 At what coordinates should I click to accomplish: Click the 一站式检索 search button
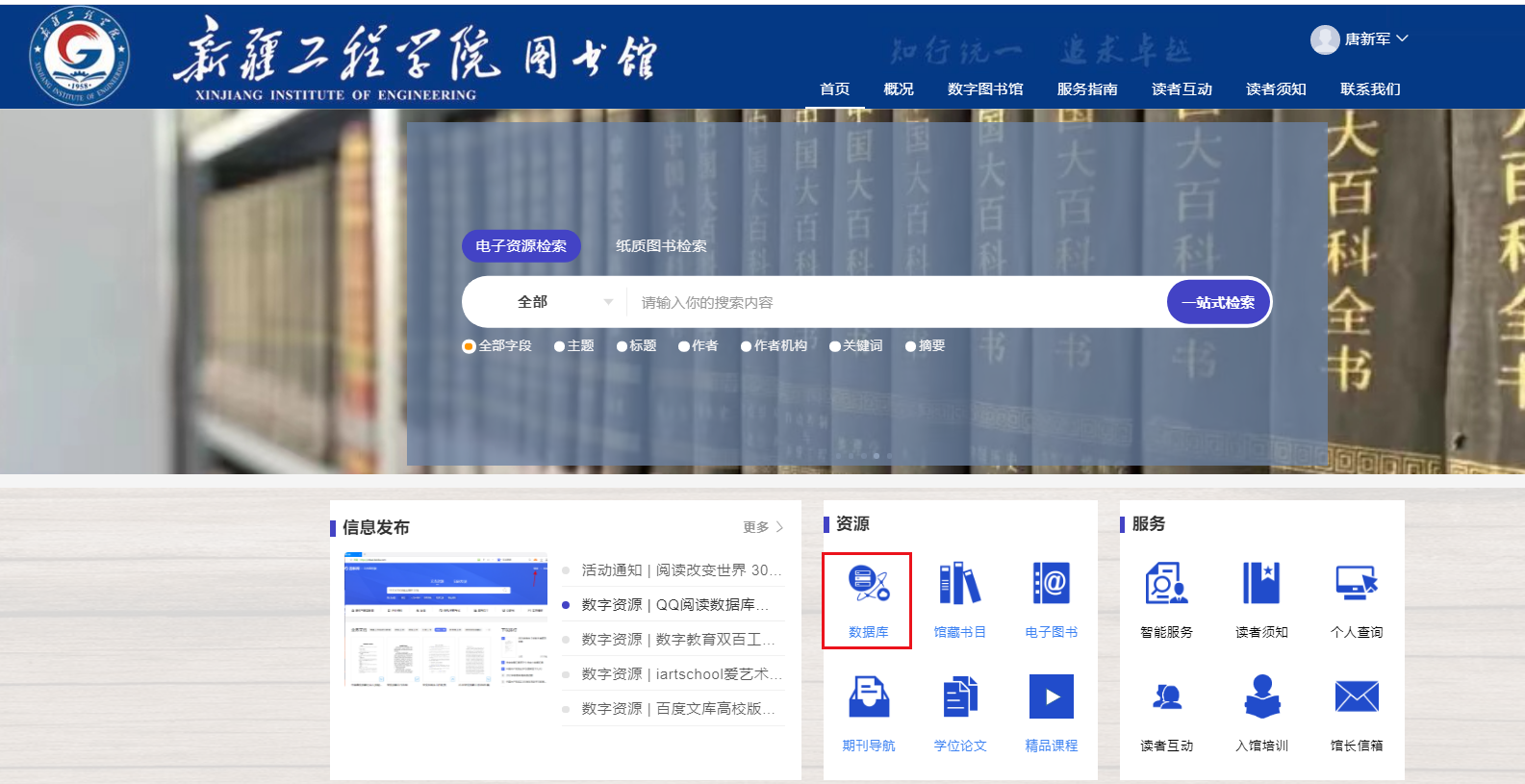coord(1218,302)
